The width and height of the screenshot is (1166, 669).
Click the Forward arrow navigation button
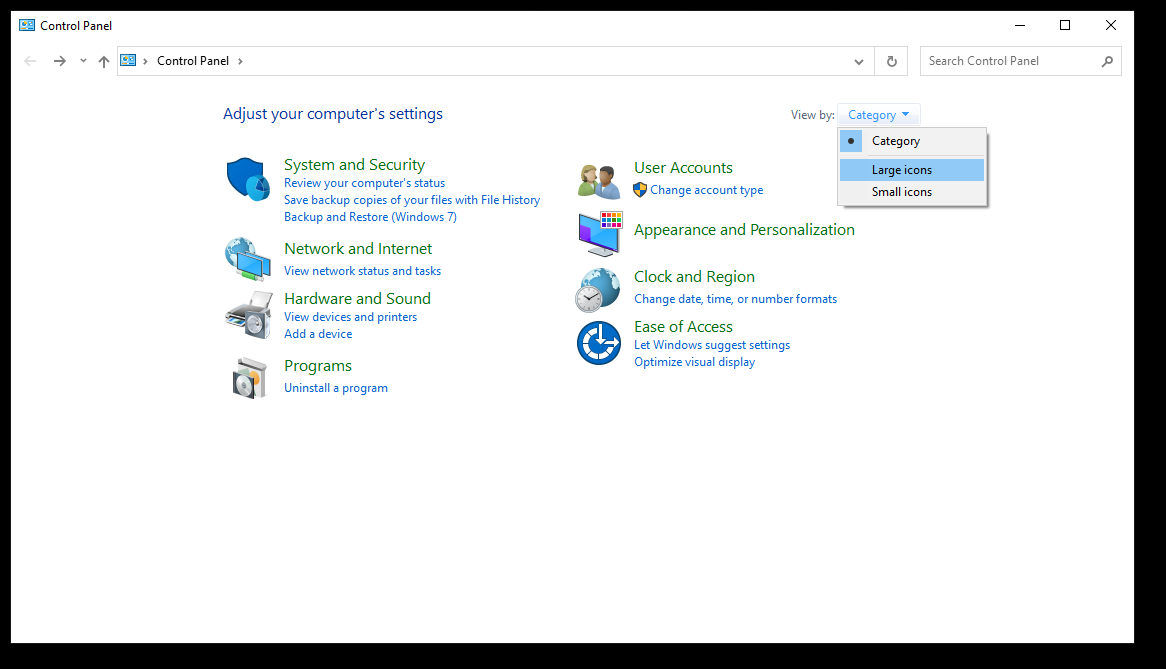(x=59, y=61)
